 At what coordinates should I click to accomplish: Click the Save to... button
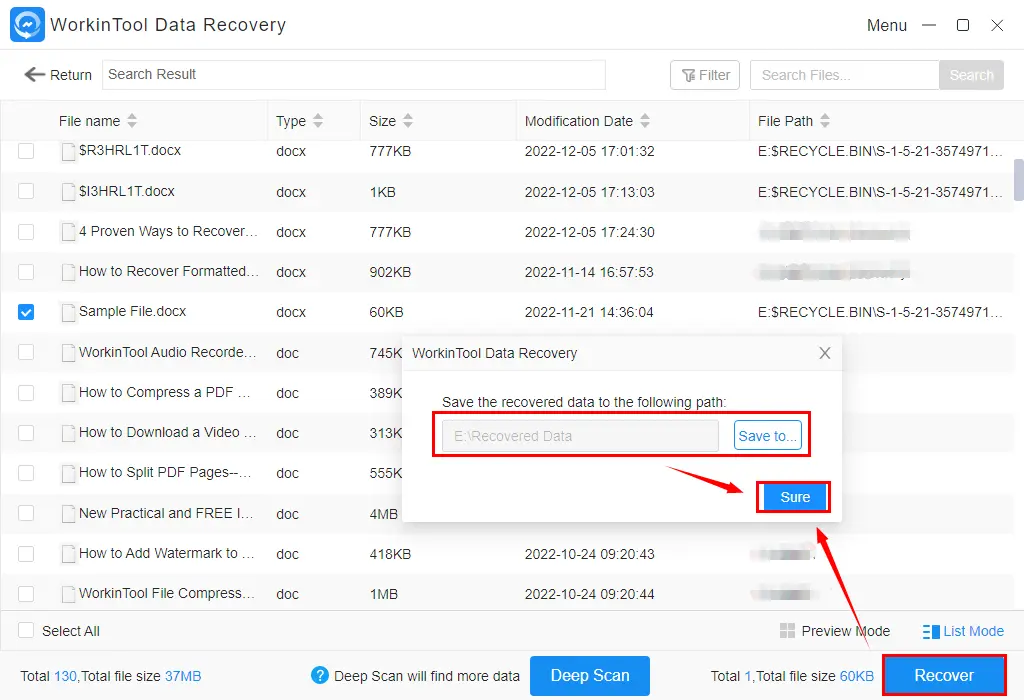coord(767,436)
